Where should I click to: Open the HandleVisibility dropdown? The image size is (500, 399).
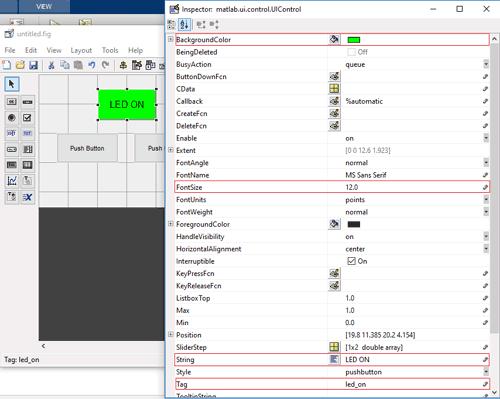tap(486, 236)
